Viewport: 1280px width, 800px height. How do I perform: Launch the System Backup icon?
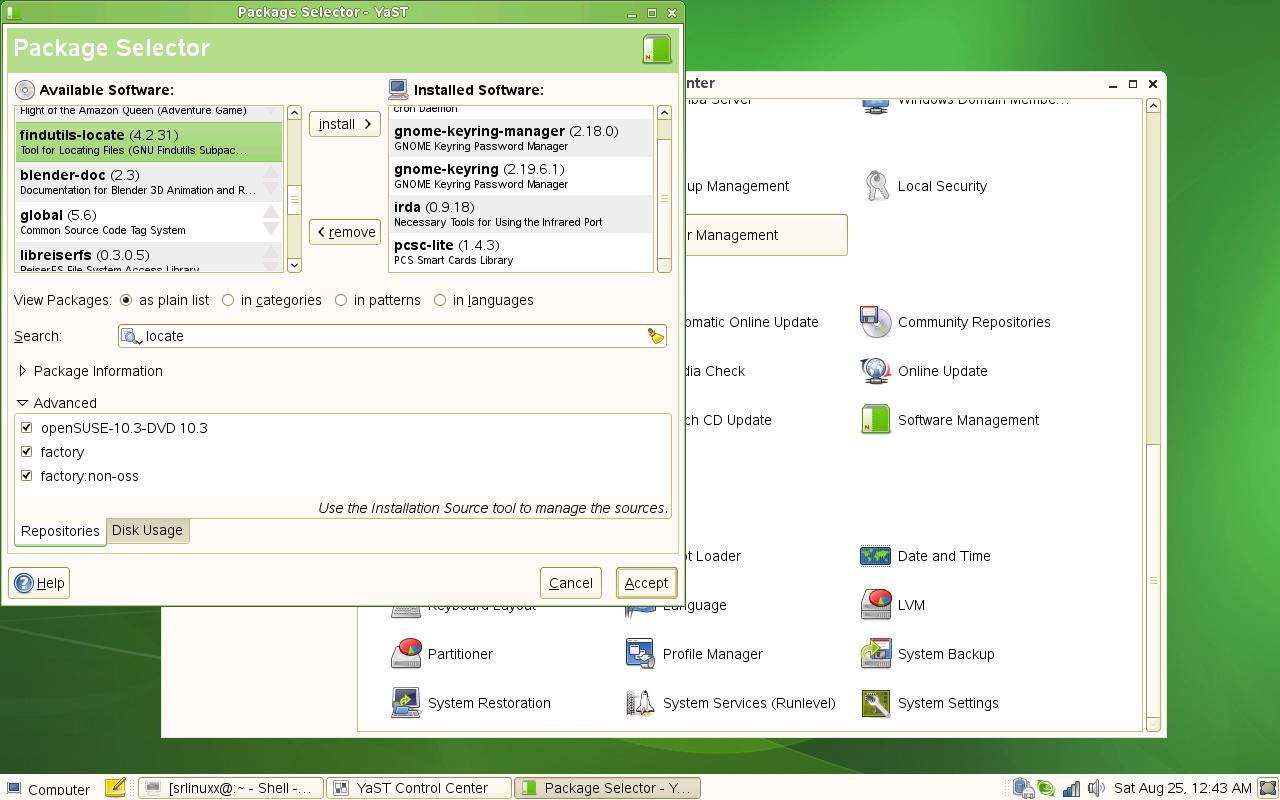(x=876, y=654)
